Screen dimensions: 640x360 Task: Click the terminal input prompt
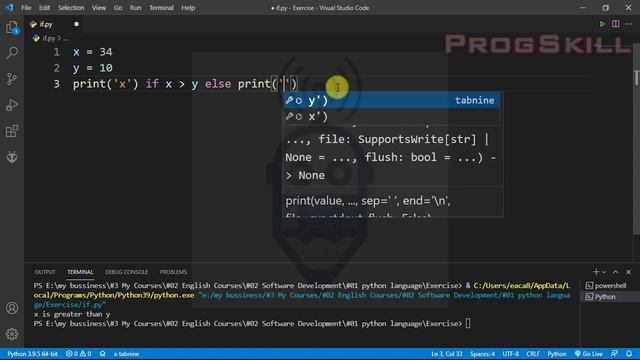coord(468,324)
